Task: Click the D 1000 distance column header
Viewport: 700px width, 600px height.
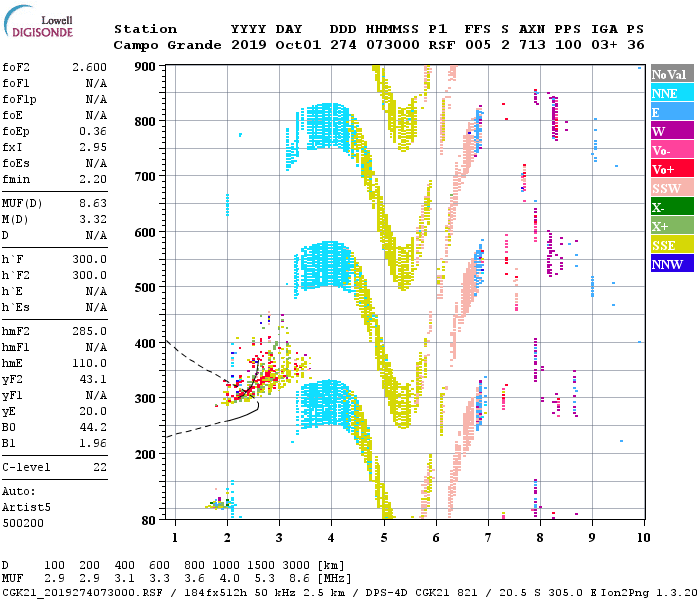Action: 226,566
